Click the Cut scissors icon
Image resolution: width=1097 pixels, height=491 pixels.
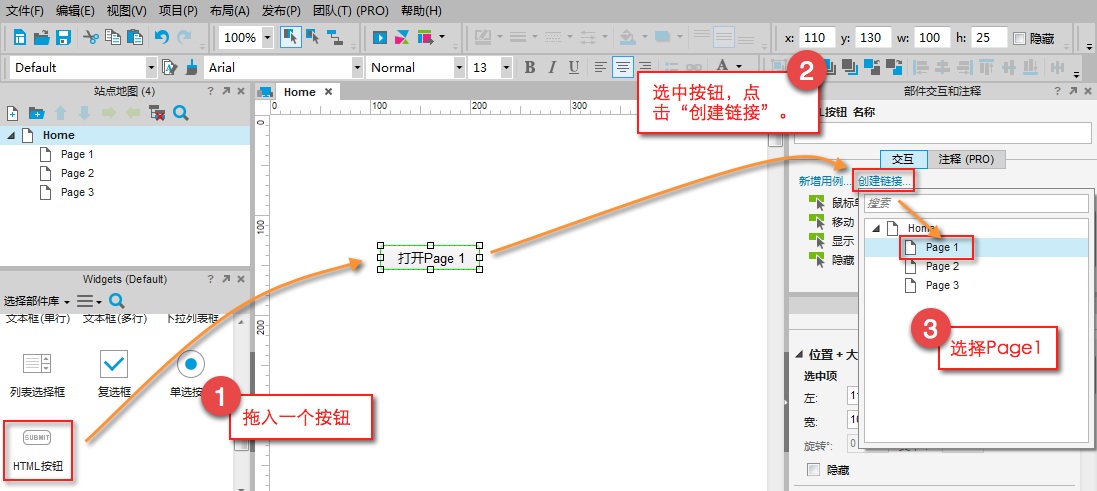(x=91, y=38)
